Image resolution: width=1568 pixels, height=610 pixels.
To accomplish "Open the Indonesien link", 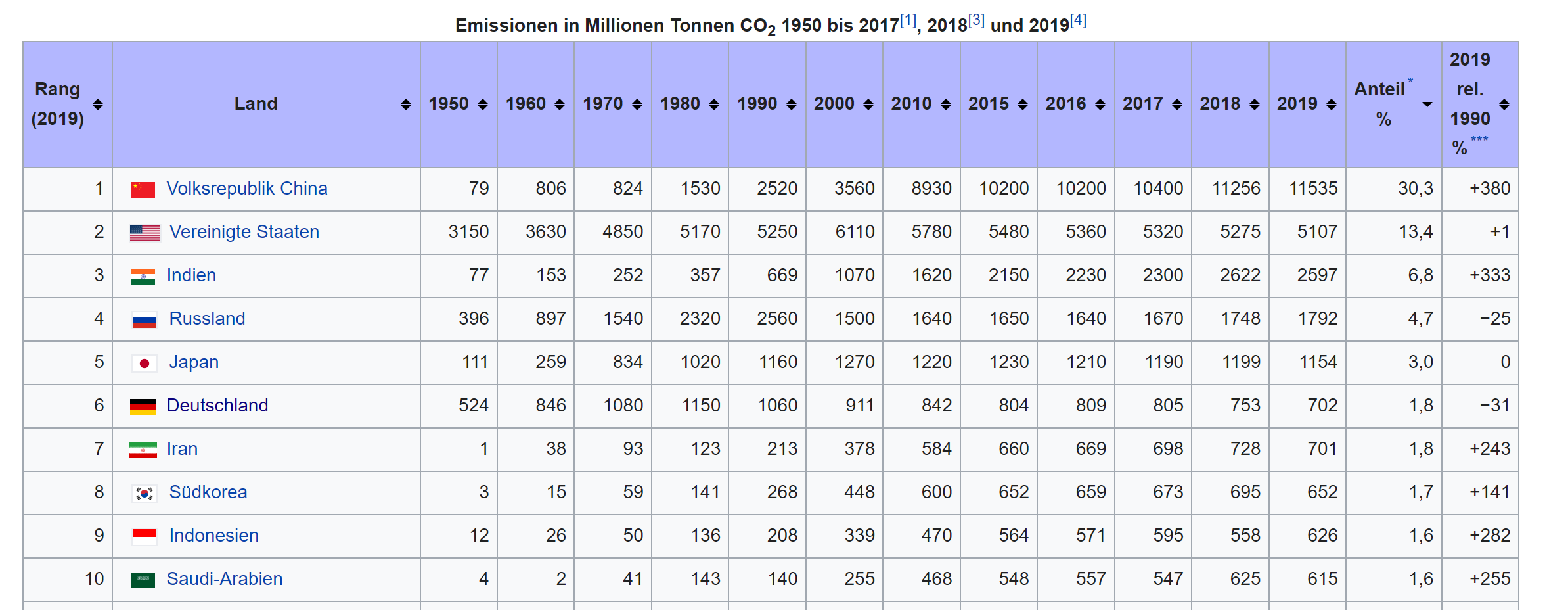I will [x=213, y=536].
